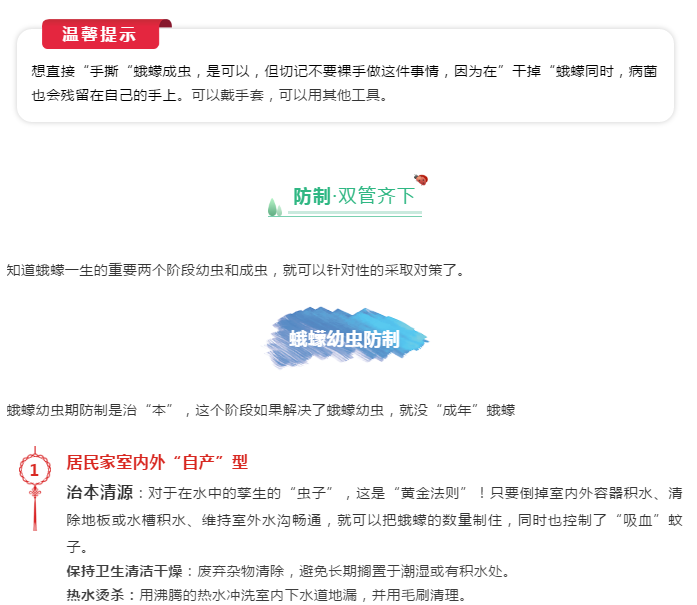Click the text 用沸腾的热水冲洗室内下水道地漏

click(248, 595)
